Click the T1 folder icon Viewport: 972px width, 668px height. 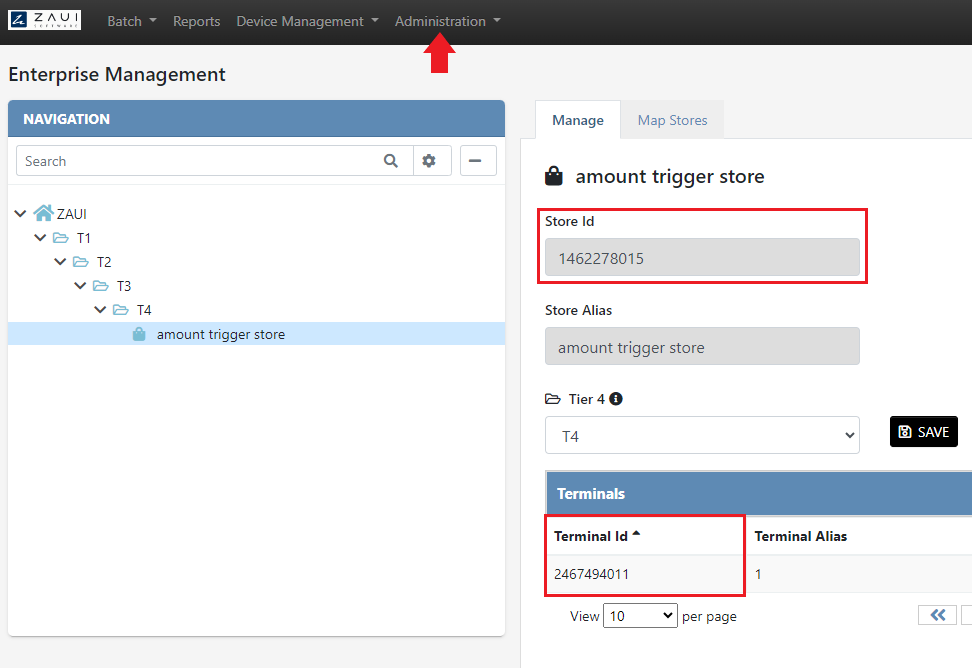61,238
